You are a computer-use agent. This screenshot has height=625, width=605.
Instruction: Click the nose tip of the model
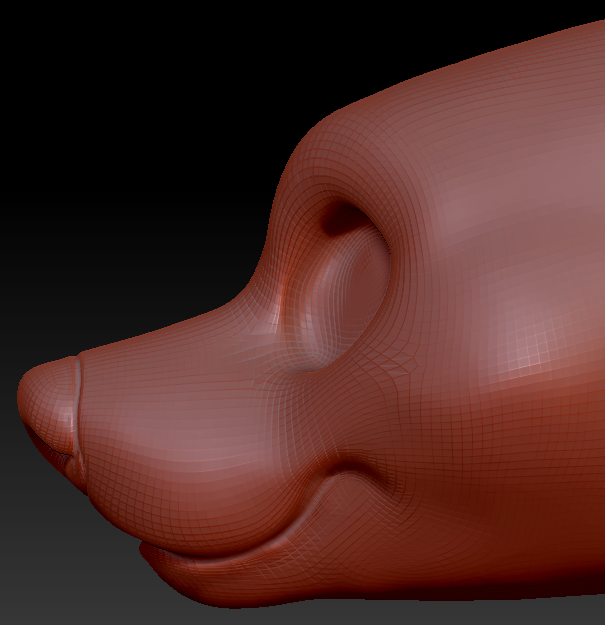(x=48, y=405)
